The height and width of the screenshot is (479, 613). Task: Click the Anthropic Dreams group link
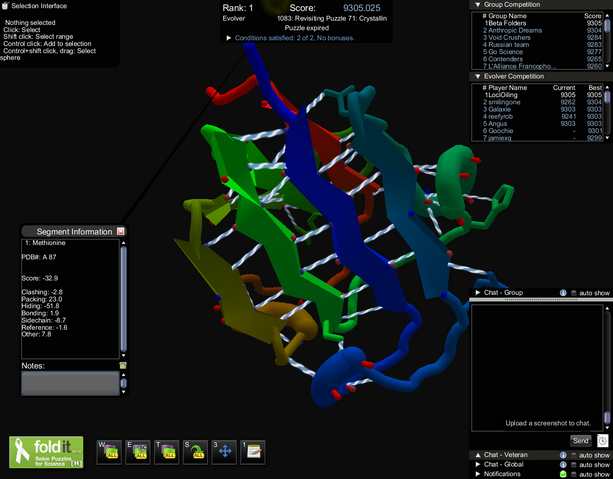point(515,30)
